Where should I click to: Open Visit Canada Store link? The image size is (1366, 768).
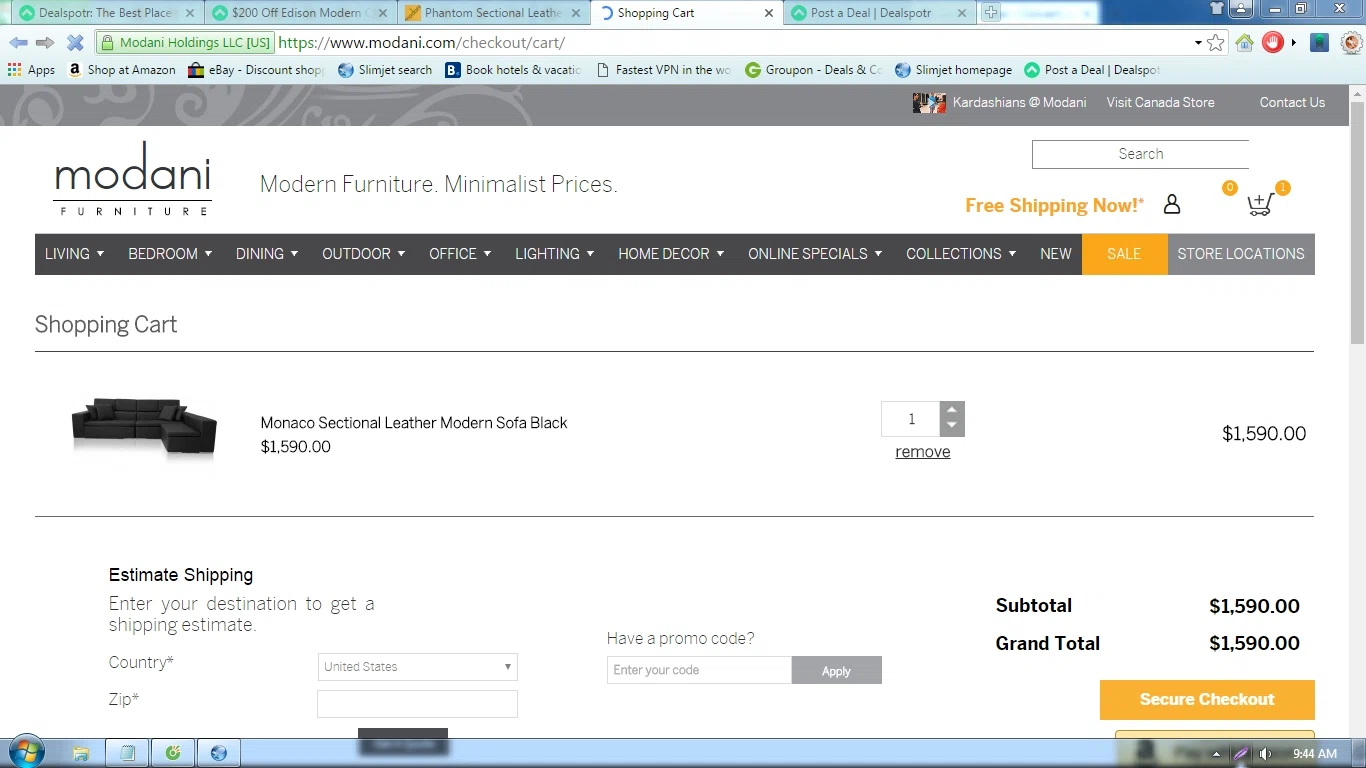click(1160, 102)
